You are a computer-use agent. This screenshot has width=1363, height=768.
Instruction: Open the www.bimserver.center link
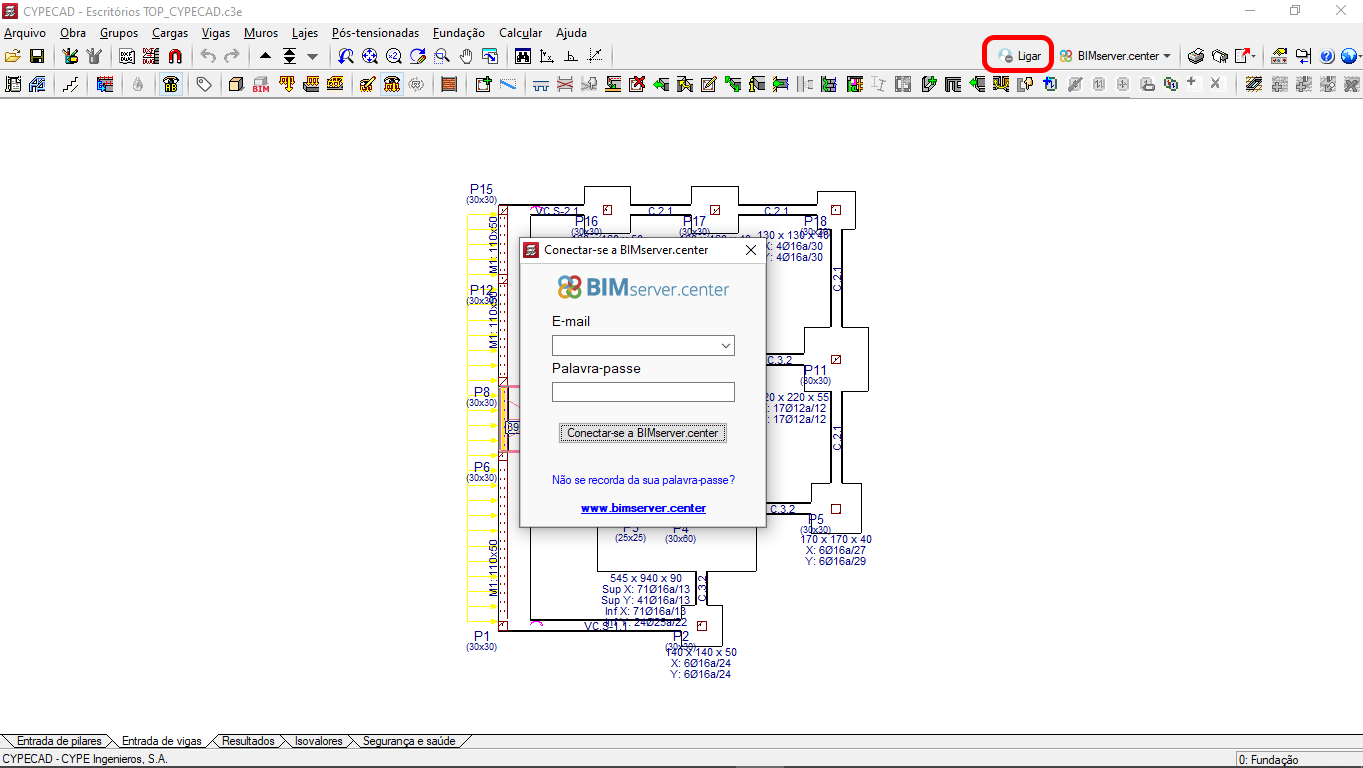tap(643, 508)
